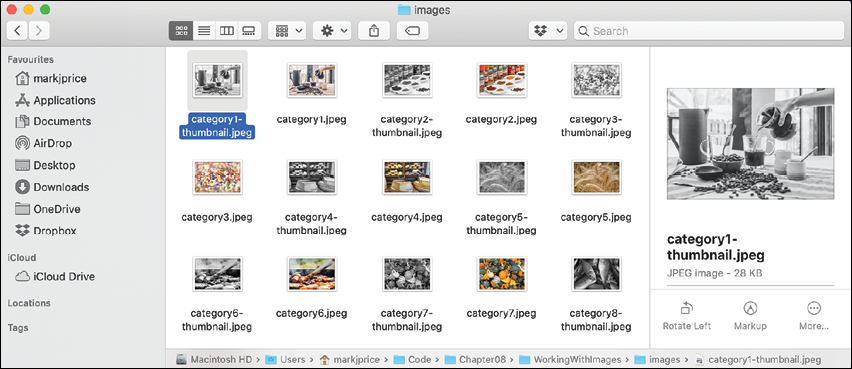Click More... in preview pane
This screenshot has height=369, width=852.
814,317
